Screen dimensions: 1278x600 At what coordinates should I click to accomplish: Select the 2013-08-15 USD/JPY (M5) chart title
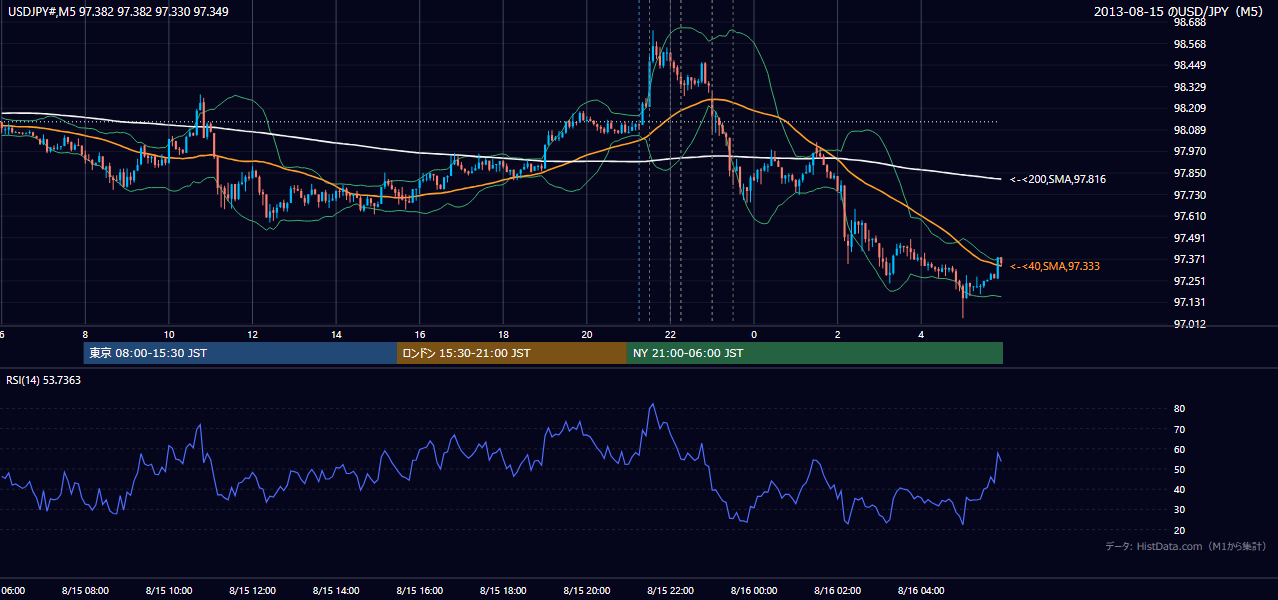point(1180,12)
